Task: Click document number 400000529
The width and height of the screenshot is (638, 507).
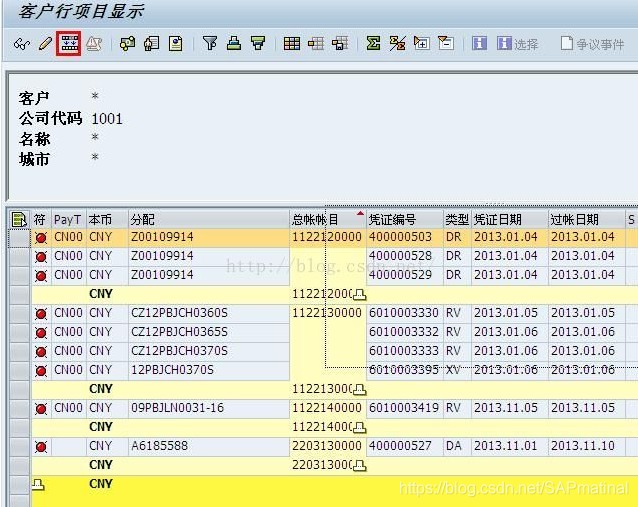Action: [400, 275]
